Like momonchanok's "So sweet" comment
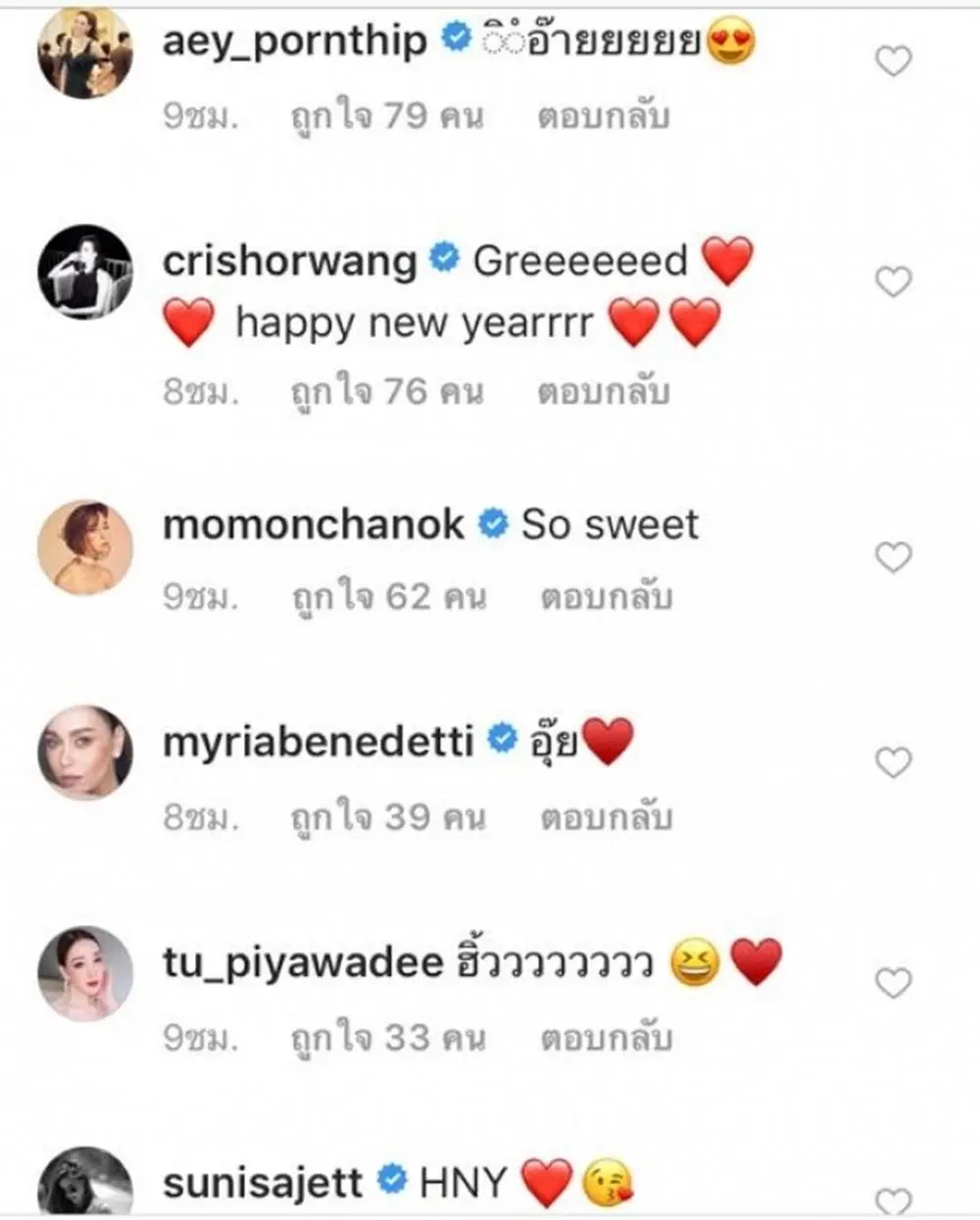 coord(893,558)
